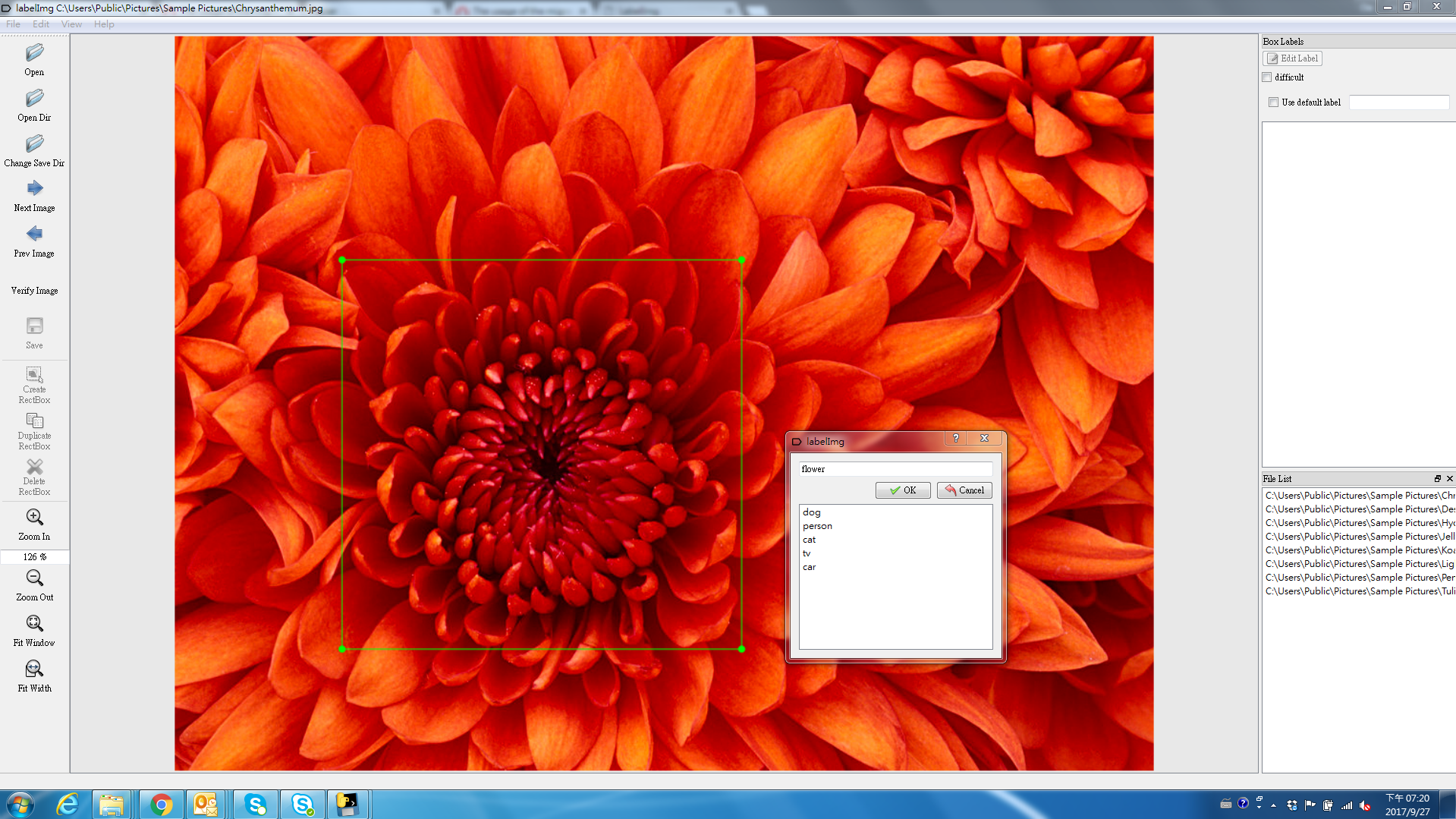
Task: Click the Zoom Out magnifier
Action: 34,578
